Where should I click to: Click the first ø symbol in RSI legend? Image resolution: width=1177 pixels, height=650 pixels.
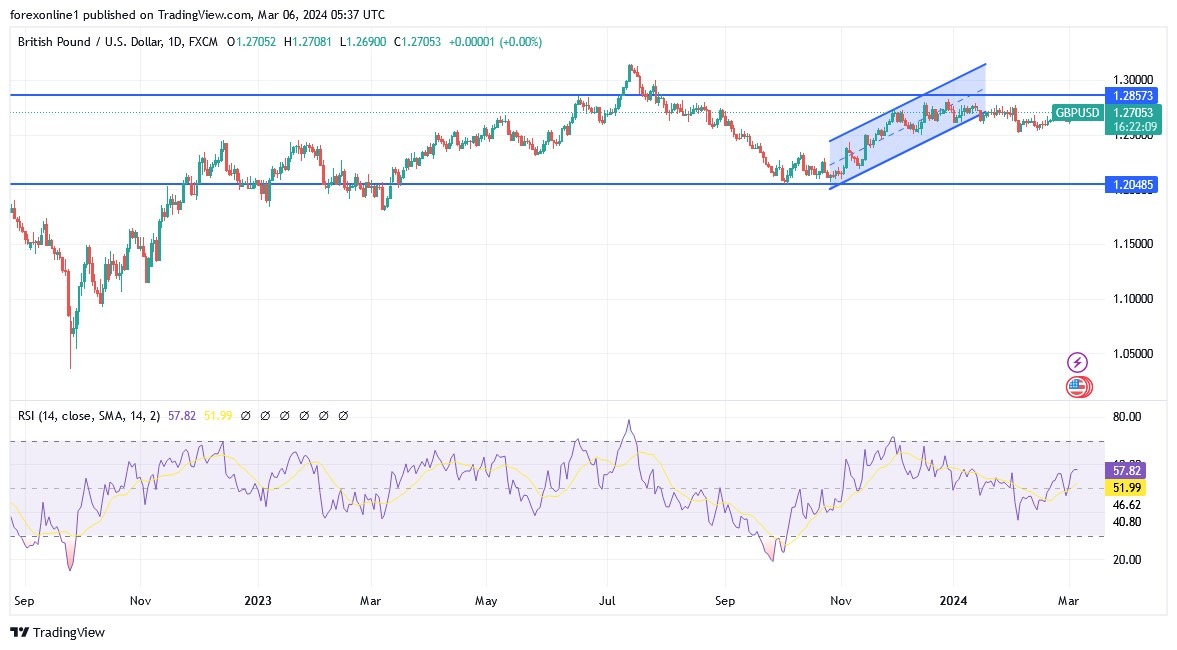click(x=245, y=415)
